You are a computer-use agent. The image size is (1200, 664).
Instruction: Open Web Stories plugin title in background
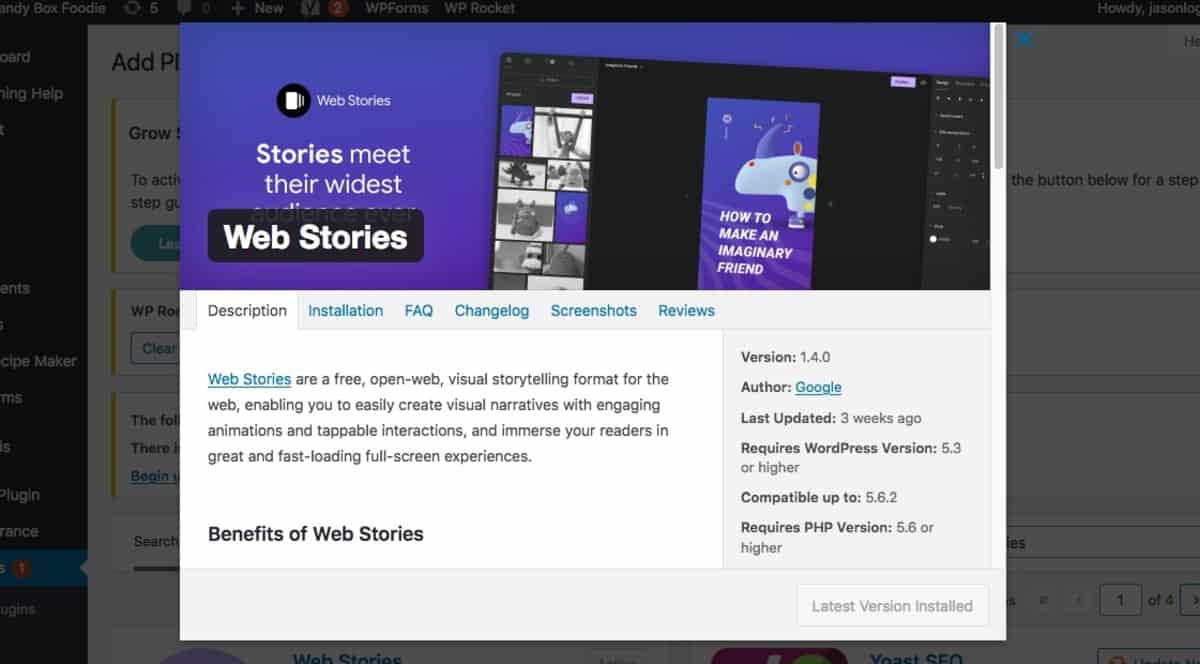(x=347, y=658)
